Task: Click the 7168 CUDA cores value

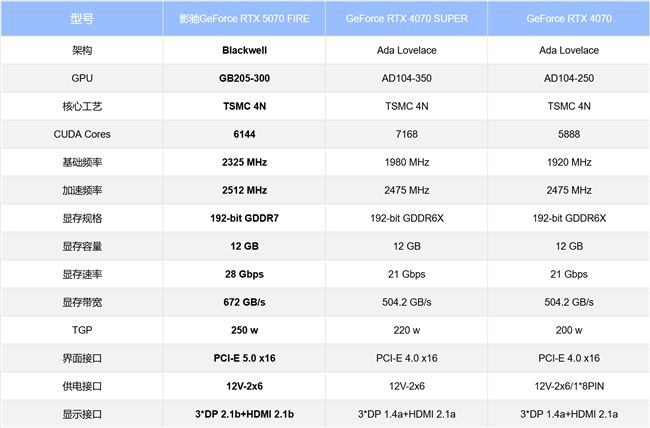Action: 407,134
